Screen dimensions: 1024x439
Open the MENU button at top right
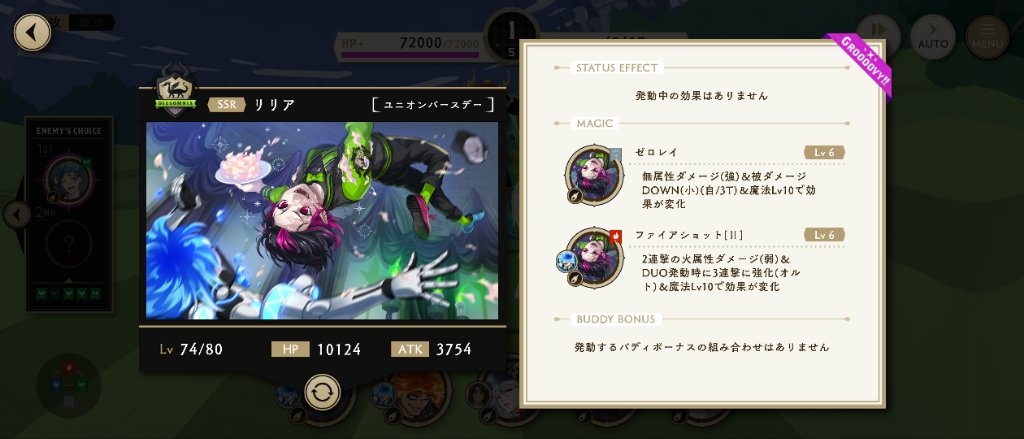coord(987,37)
